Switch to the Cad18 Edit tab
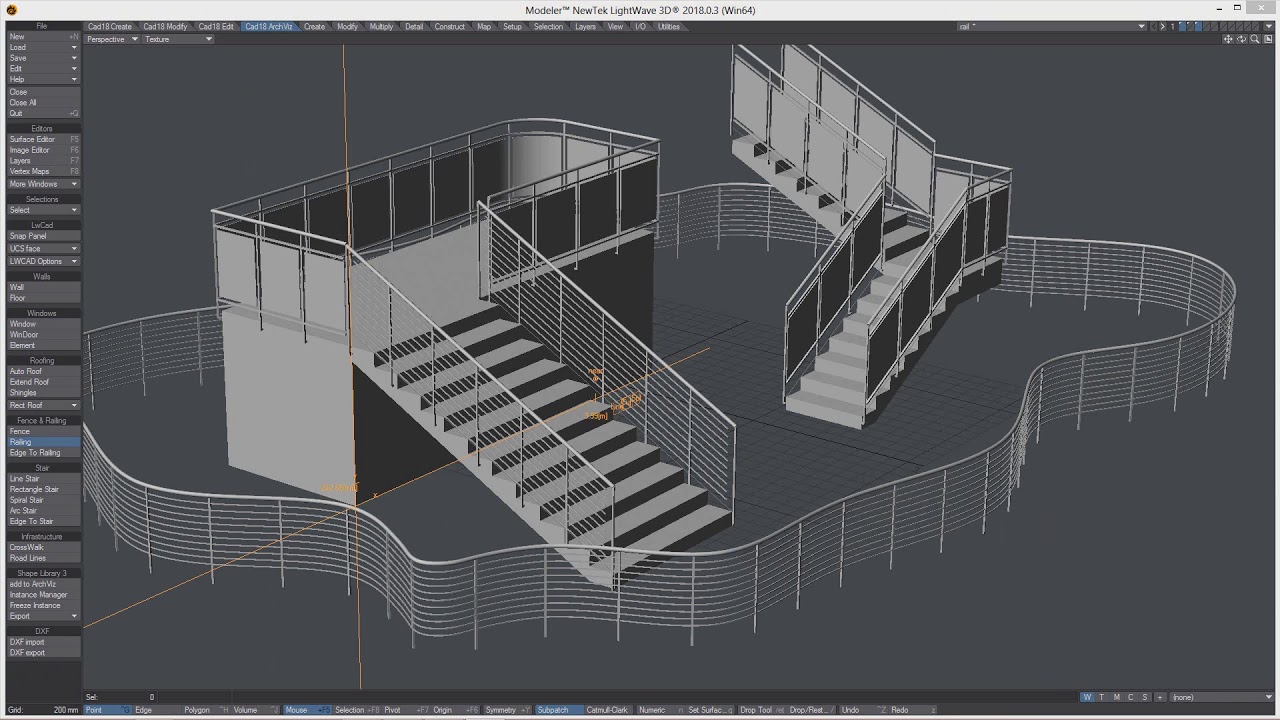This screenshot has height=720, width=1280. (216, 27)
